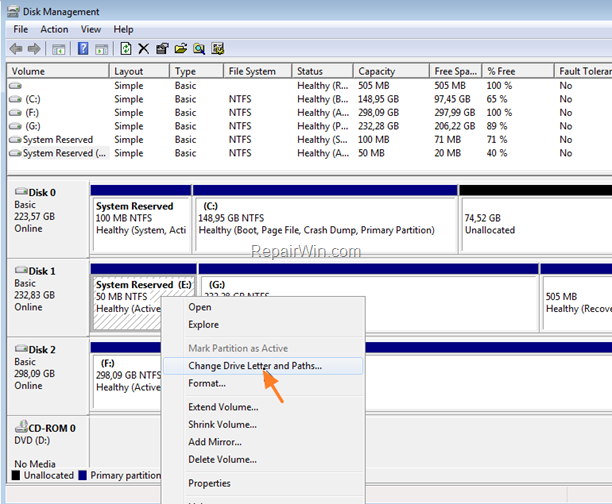
Task: Choose Properties in the context menu
Action: (x=263, y=483)
